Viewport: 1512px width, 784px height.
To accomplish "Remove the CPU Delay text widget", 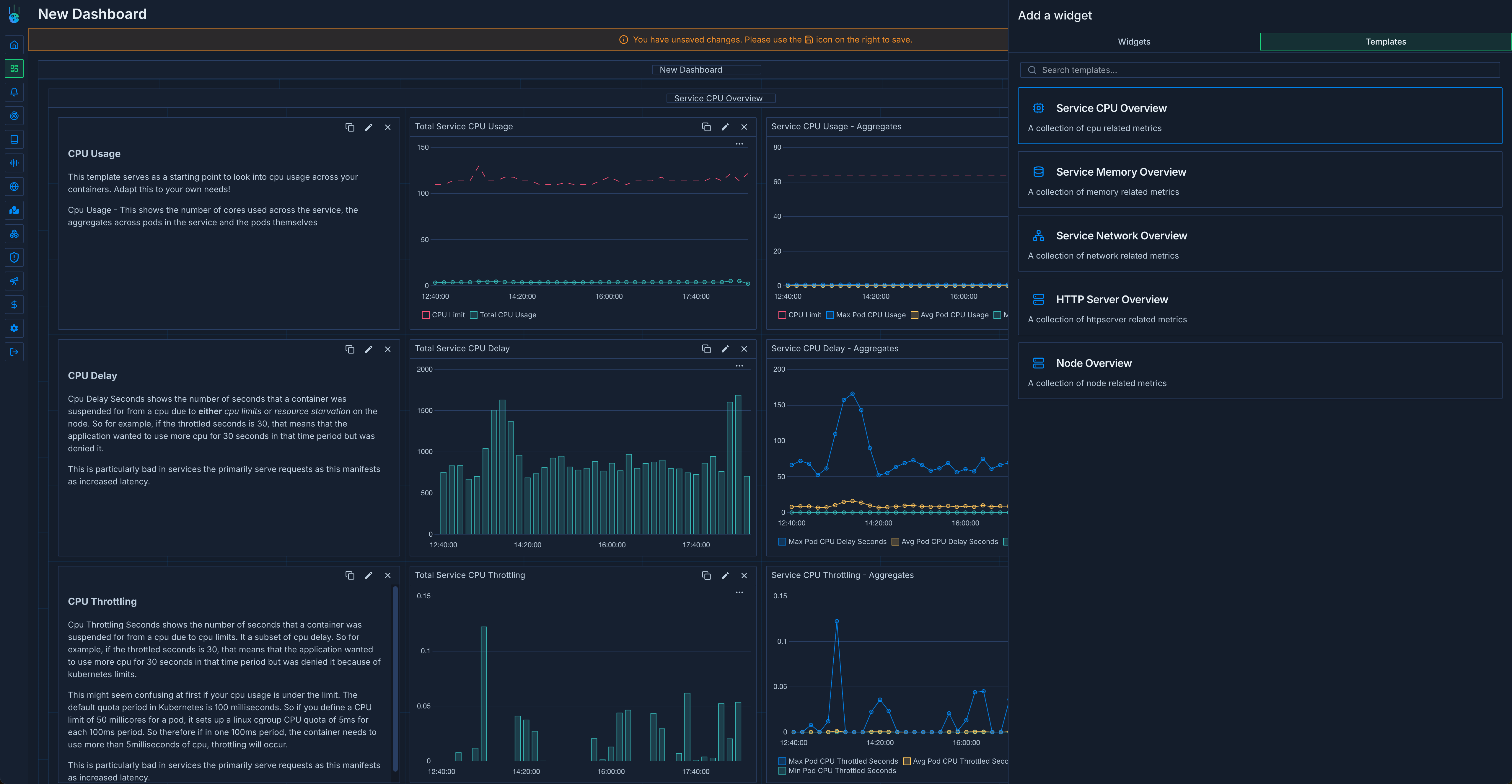I will (x=387, y=349).
